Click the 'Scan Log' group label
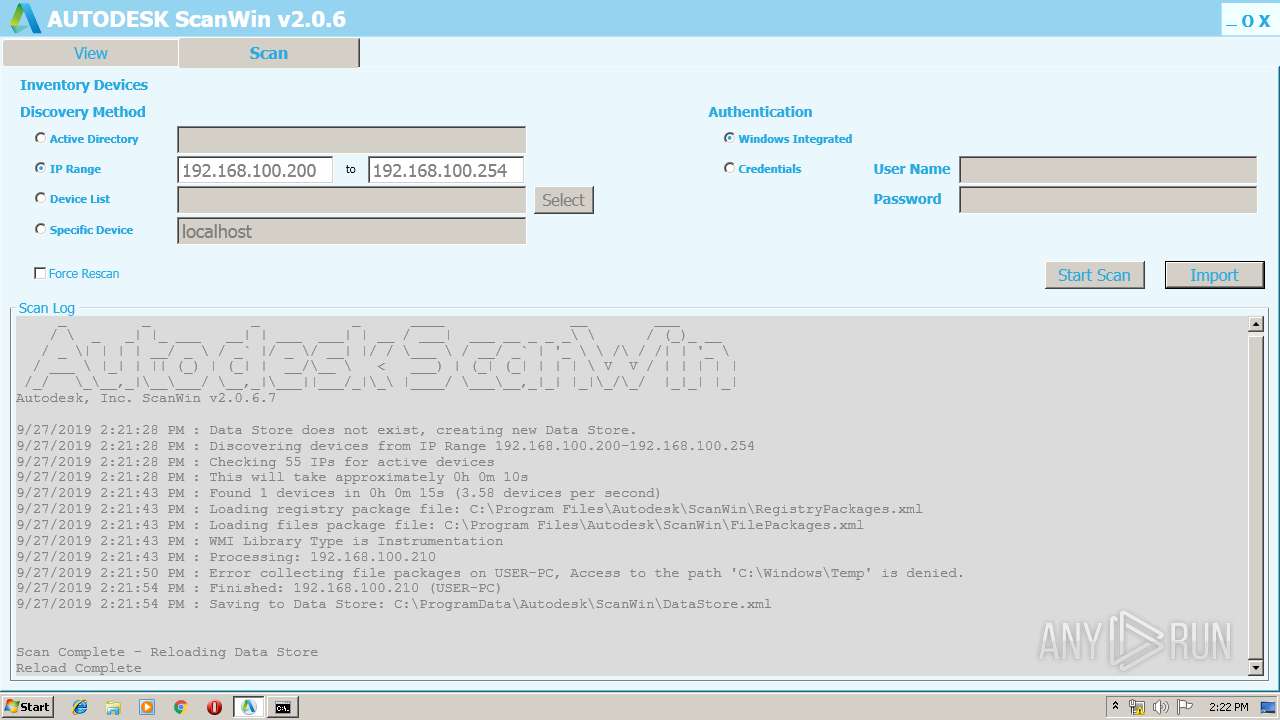Viewport: 1280px width, 720px height. pos(47,308)
